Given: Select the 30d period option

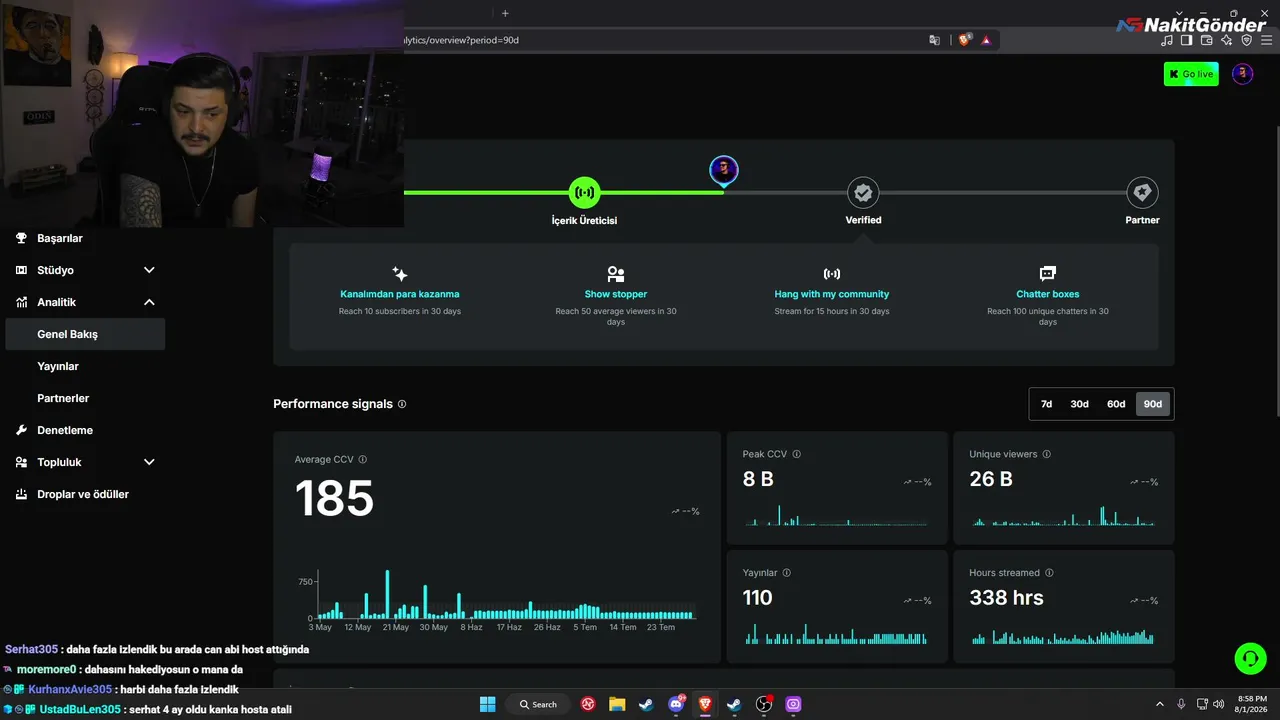Looking at the screenshot, I should click(1079, 404).
